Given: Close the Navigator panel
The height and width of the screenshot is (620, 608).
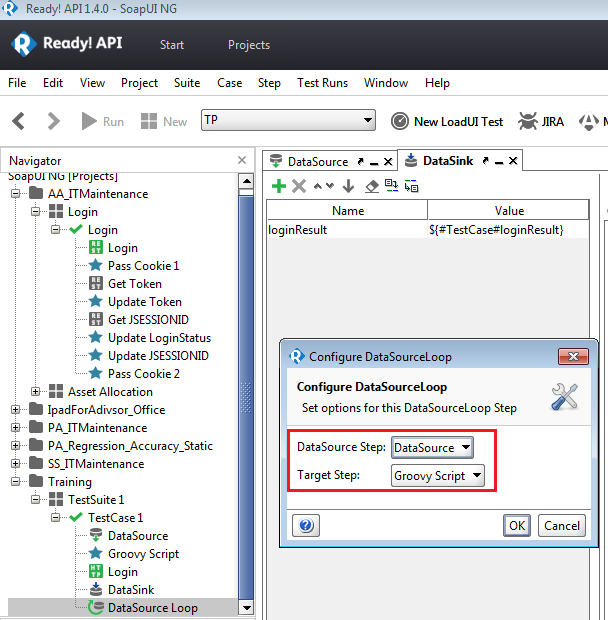Looking at the screenshot, I should tap(242, 160).
